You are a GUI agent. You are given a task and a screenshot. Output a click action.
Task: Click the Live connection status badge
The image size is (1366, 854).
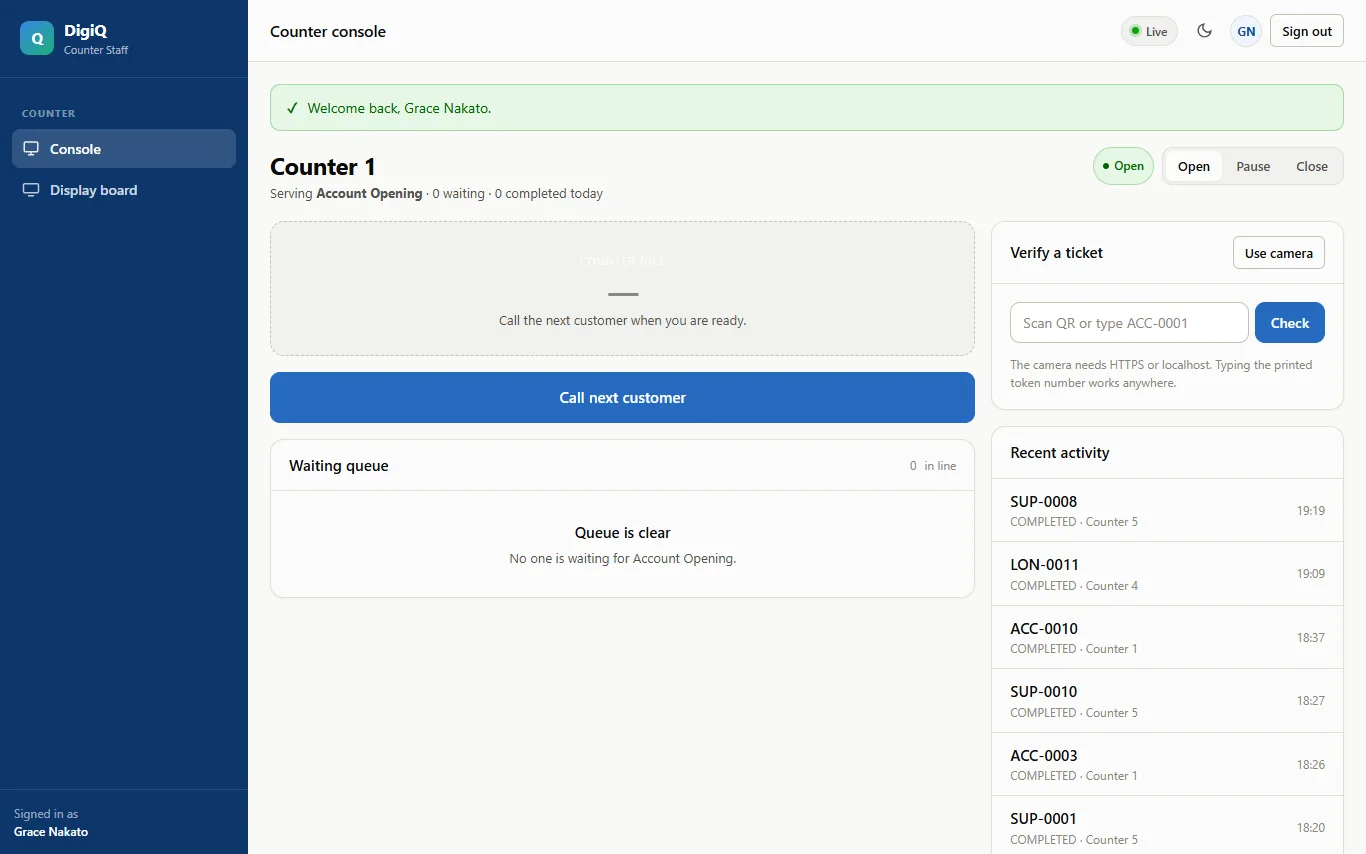1149,31
